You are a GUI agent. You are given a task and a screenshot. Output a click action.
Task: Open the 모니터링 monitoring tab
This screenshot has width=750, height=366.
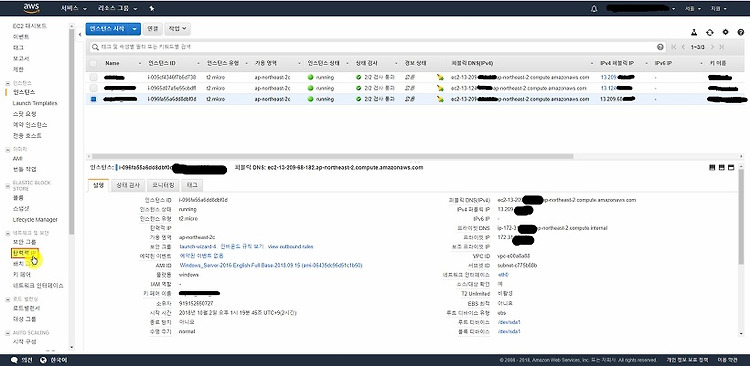163,185
